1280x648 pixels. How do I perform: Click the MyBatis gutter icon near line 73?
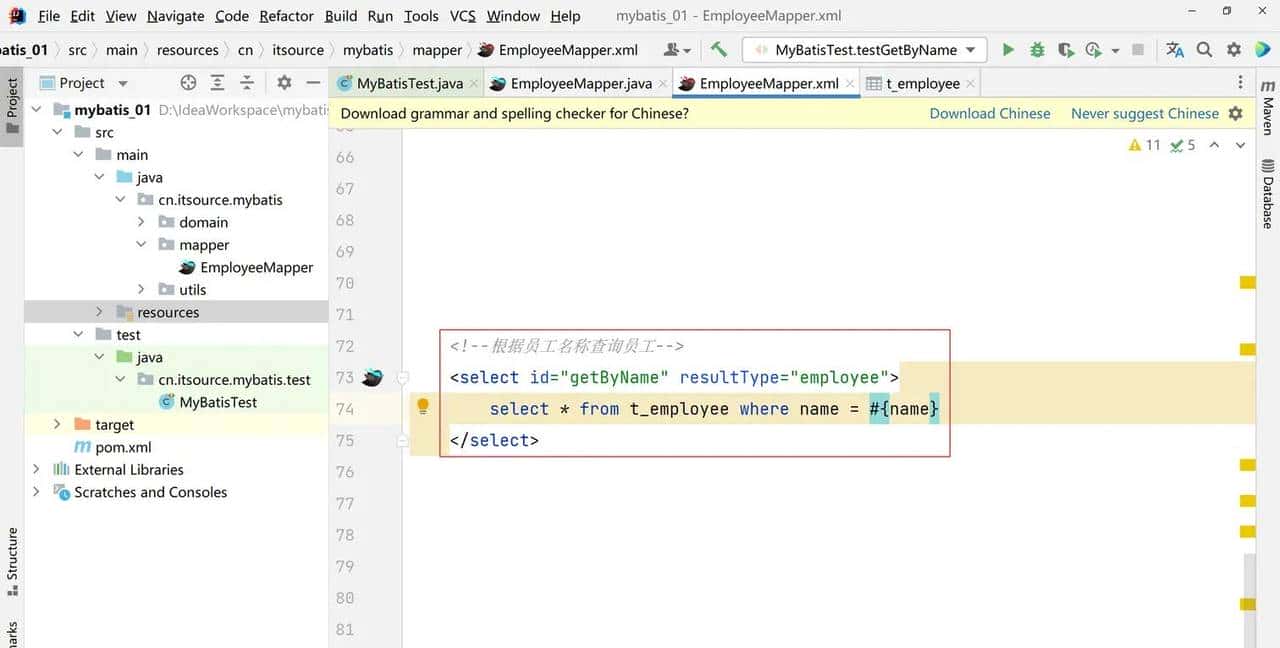pos(371,377)
